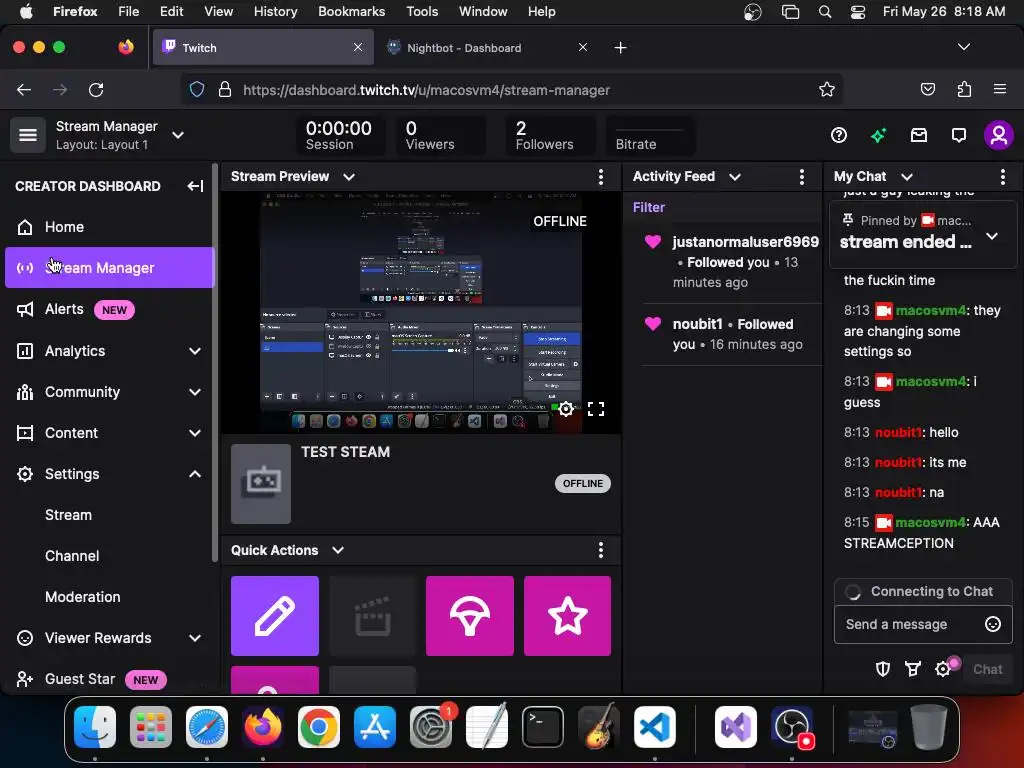Open Quick Actions three-dot options menu
The width and height of the screenshot is (1024, 768).
pos(601,550)
